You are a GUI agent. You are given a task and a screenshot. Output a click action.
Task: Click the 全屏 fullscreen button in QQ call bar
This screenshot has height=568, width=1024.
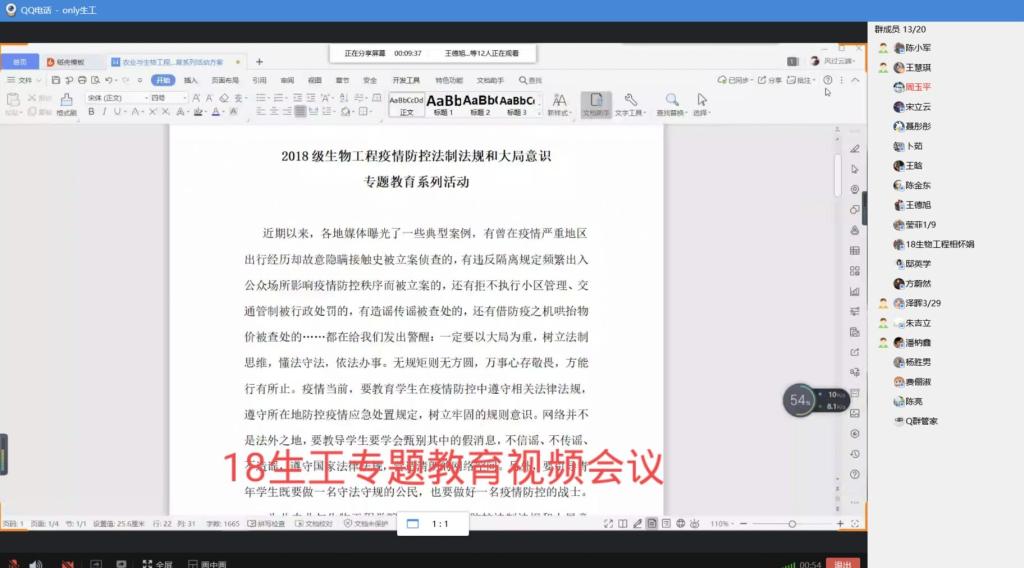point(158,564)
